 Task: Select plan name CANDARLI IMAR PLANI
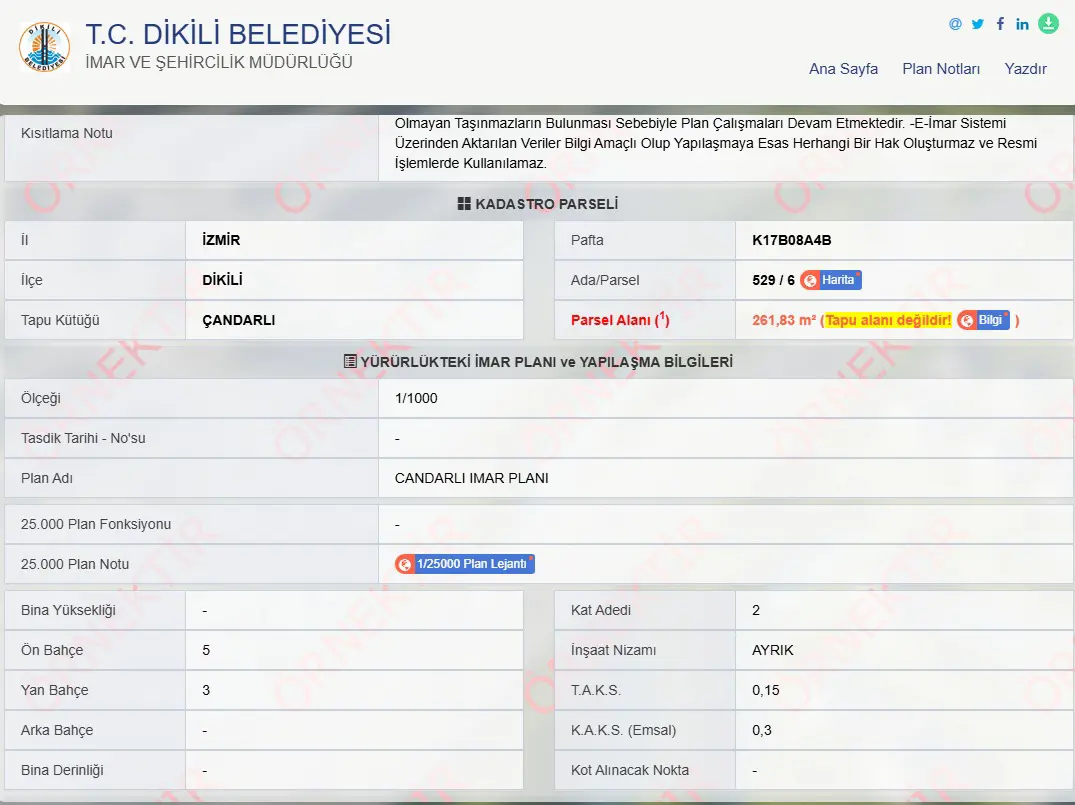coord(472,479)
